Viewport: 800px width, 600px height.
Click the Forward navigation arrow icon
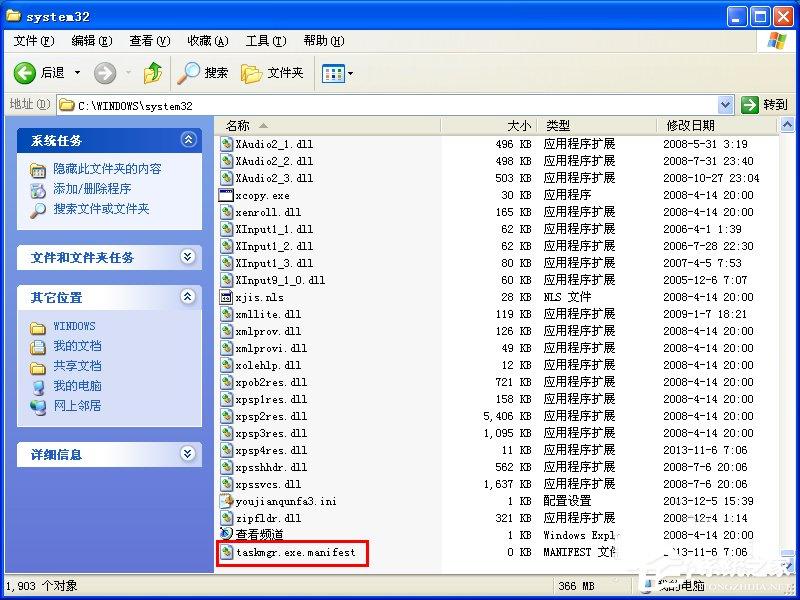(105, 71)
